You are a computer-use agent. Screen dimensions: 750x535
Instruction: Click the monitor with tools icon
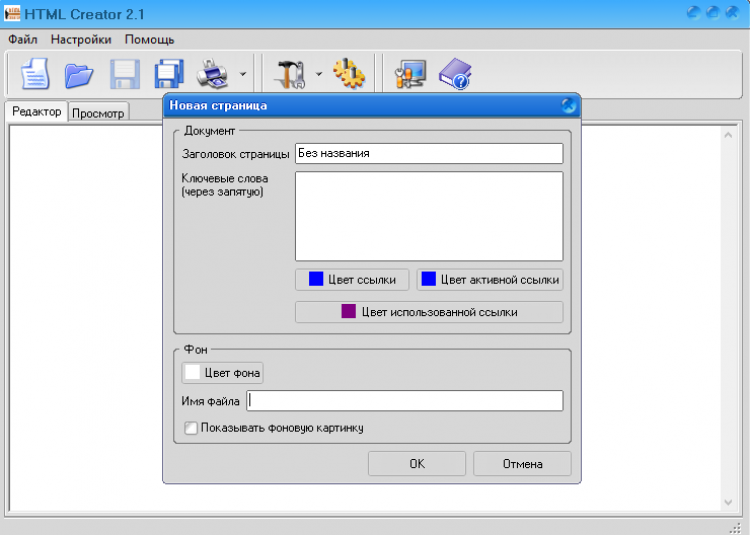pyautogui.click(x=410, y=74)
